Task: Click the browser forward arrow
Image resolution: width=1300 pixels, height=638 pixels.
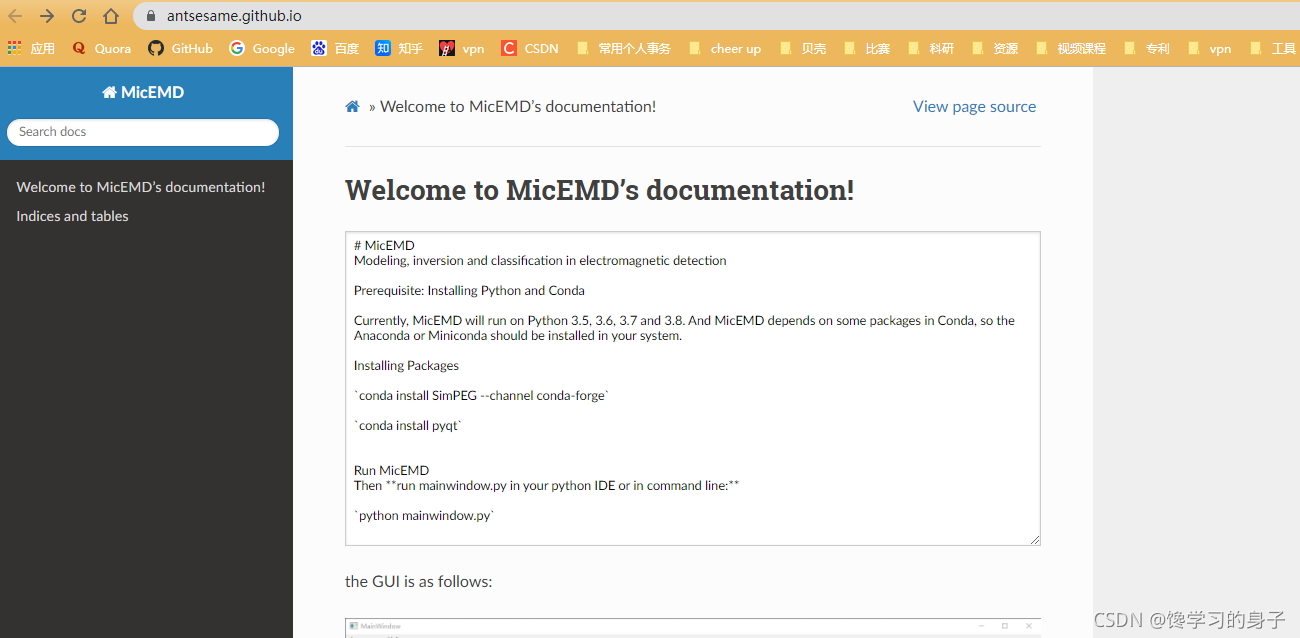Action: coord(47,16)
